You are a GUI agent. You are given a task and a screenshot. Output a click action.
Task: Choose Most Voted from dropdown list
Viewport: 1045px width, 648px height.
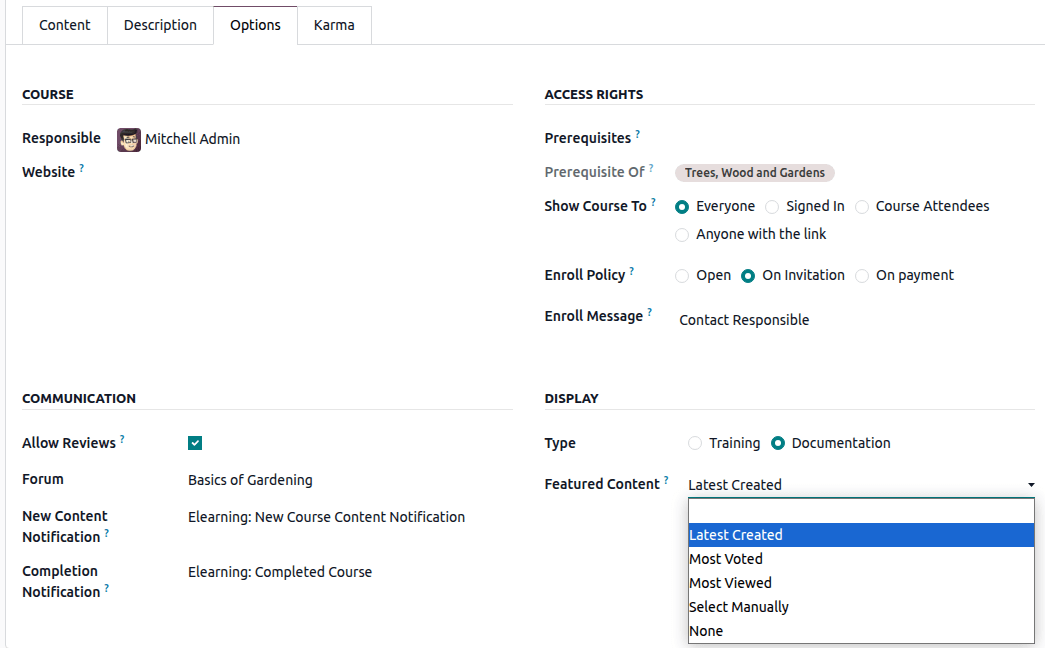pyautogui.click(x=726, y=559)
